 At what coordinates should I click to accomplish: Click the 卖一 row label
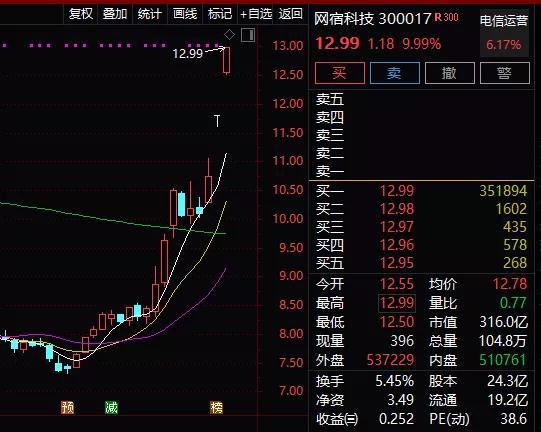pos(330,171)
